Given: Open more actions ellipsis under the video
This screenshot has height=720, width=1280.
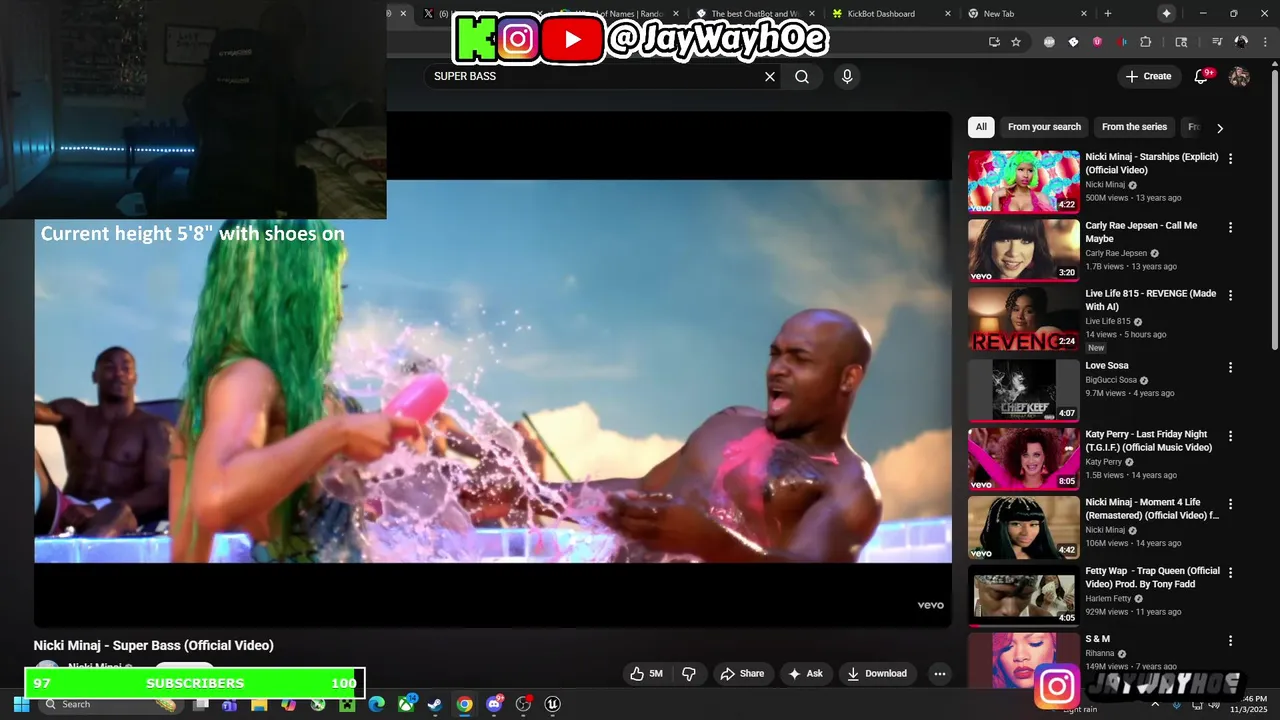Looking at the screenshot, I should [x=939, y=674].
